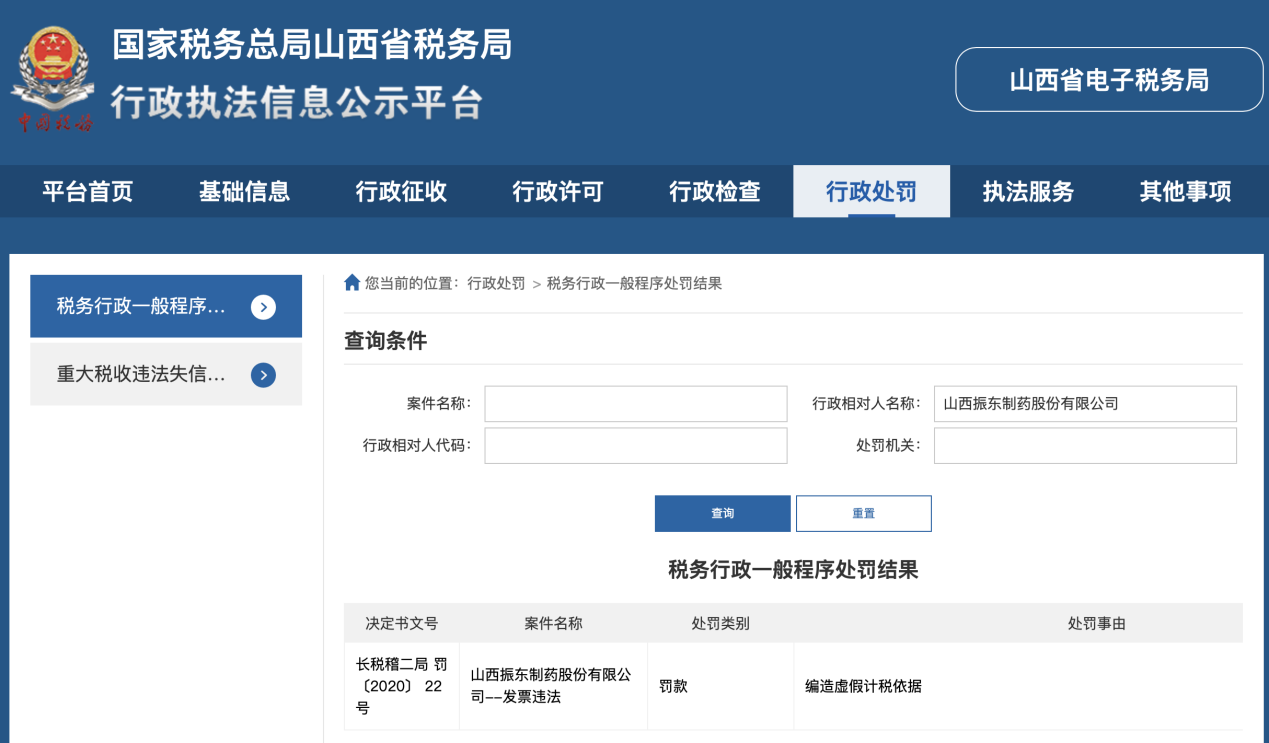Select 重大税收违法失信 sidebar item

[x=166, y=374]
